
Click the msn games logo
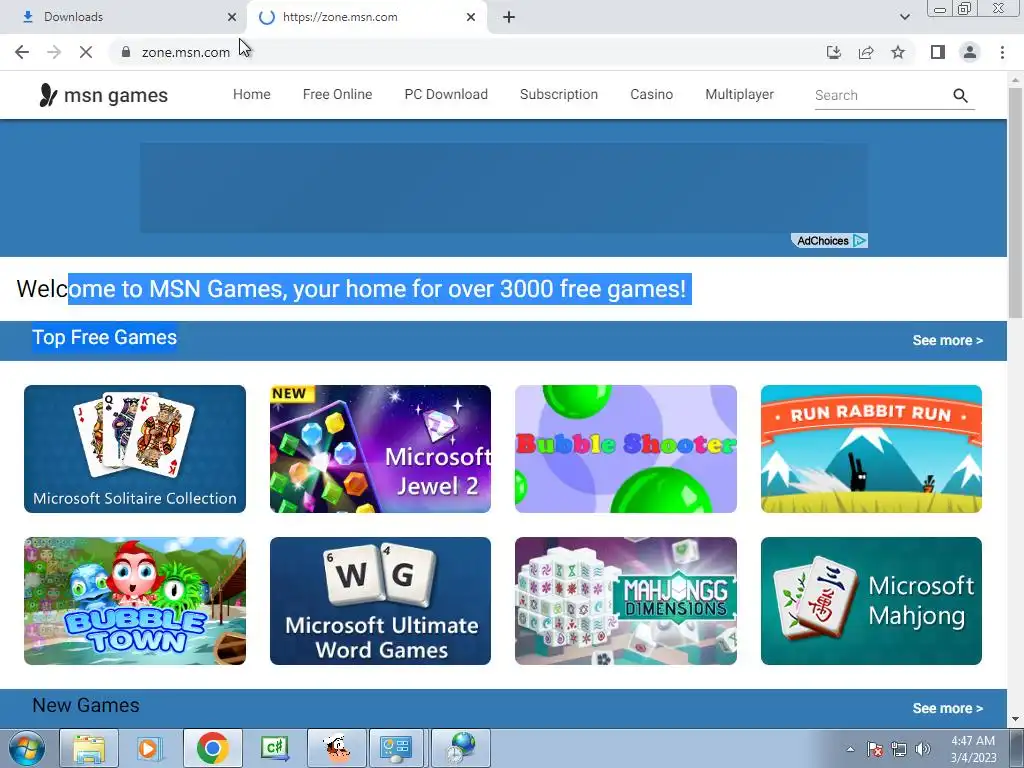pos(103,95)
